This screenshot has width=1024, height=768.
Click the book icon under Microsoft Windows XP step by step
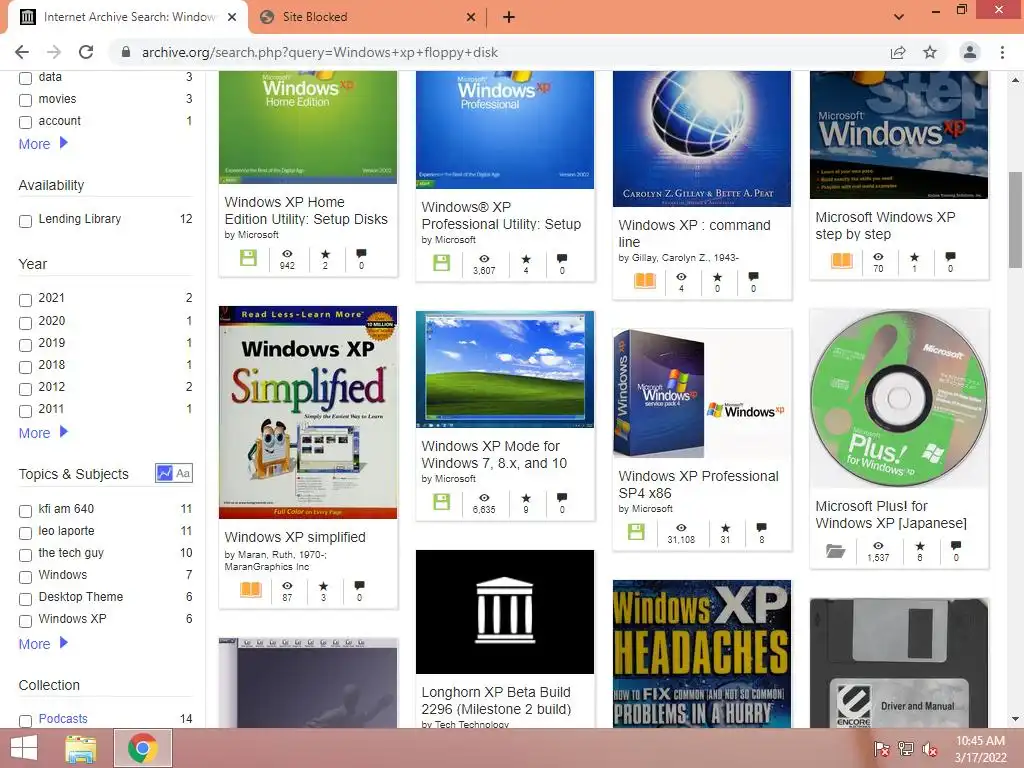(x=842, y=261)
